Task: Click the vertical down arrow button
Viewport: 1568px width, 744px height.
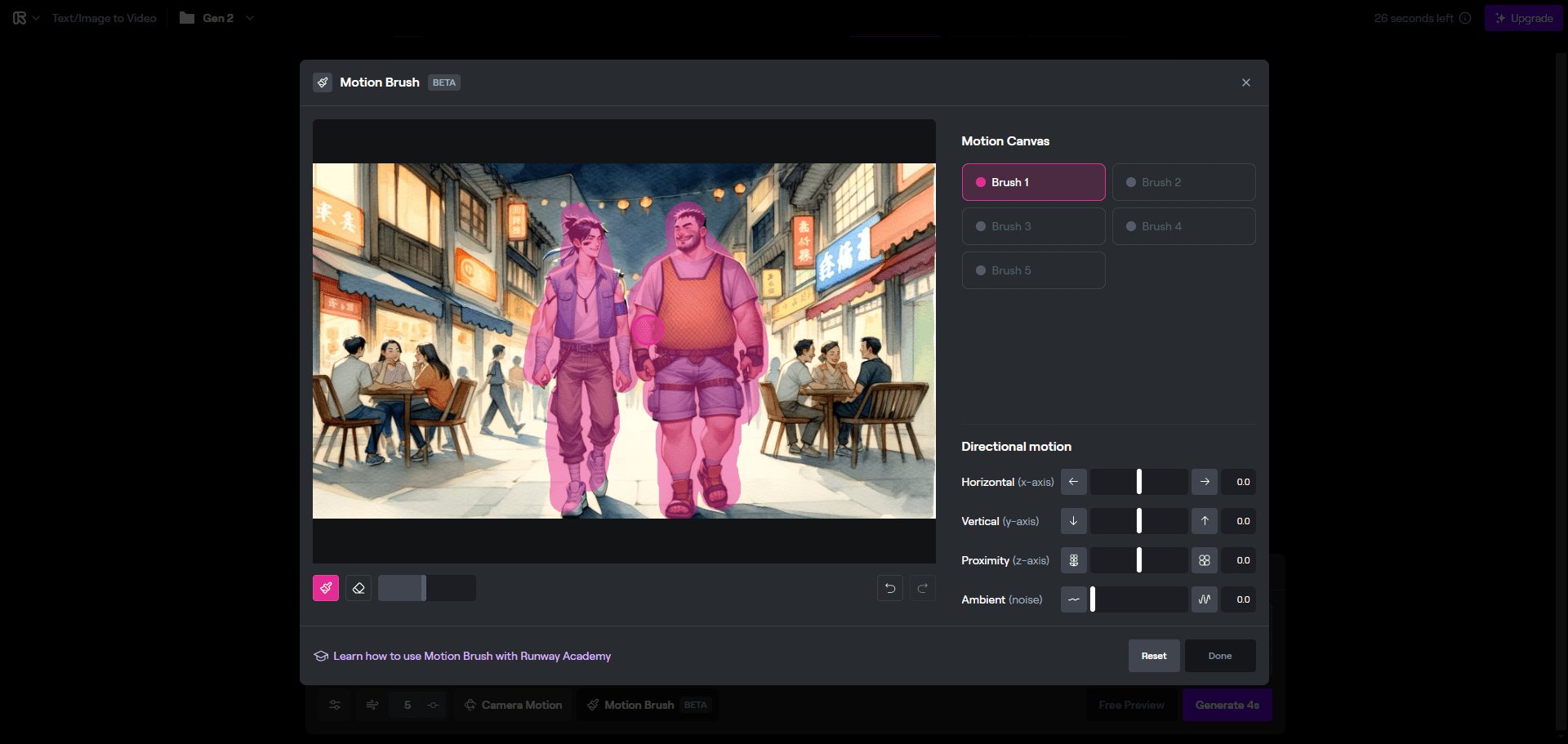Action: 1074,521
